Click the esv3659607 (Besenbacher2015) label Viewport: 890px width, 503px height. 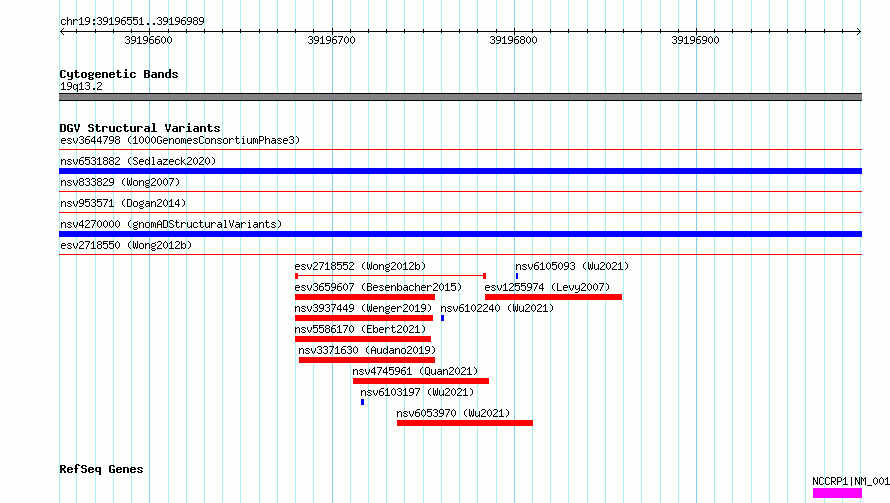coord(378,287)
